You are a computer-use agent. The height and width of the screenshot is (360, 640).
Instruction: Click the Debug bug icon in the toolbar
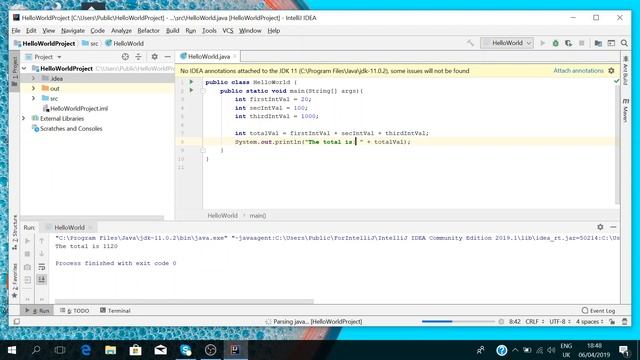pyautogui.click(x=556, y=43)
